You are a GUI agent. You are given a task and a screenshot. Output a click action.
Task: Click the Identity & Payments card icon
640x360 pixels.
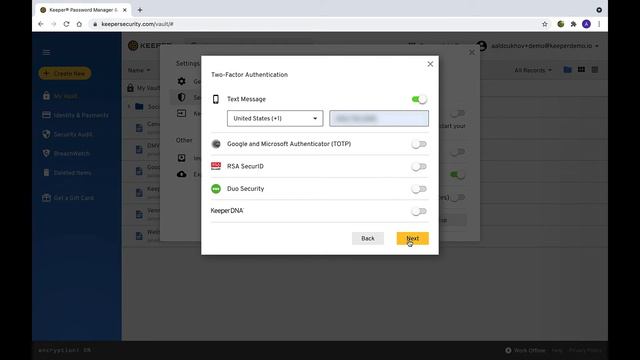click(x=46, y=115)
